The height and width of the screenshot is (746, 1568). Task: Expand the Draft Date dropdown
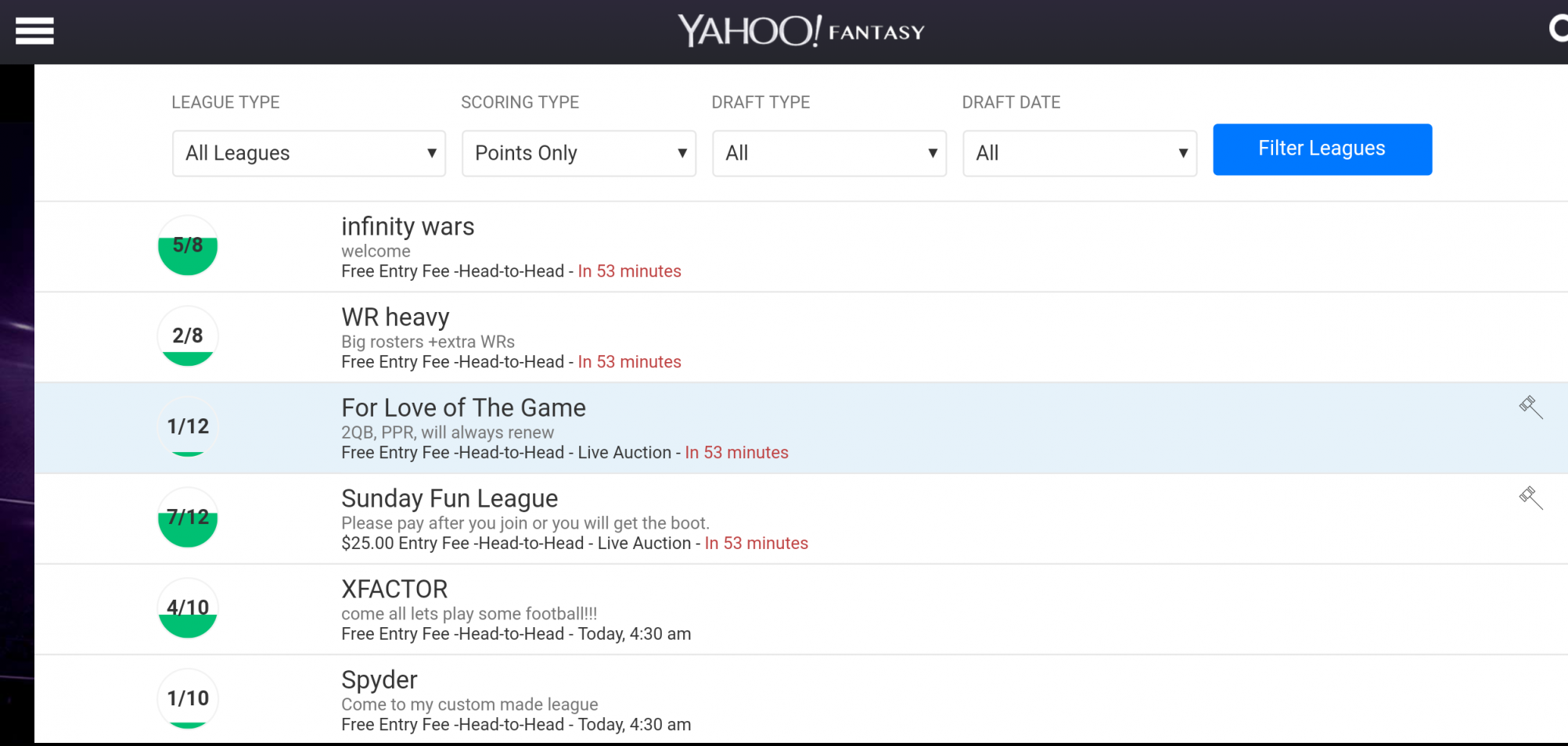(x=1080, y=153)
